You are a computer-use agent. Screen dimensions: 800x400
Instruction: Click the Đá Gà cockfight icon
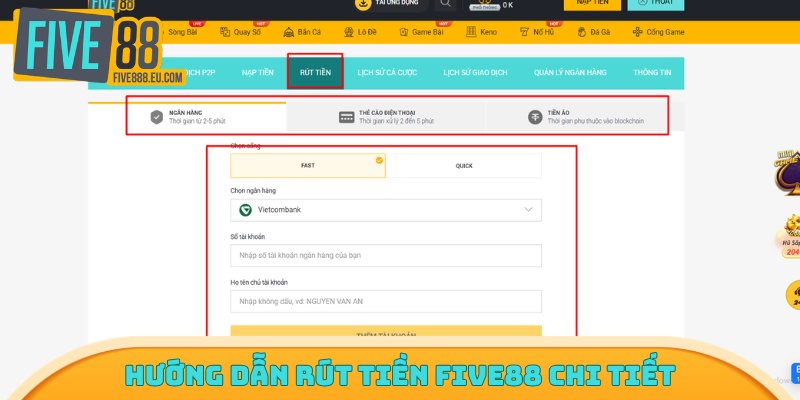click(582, 32)
